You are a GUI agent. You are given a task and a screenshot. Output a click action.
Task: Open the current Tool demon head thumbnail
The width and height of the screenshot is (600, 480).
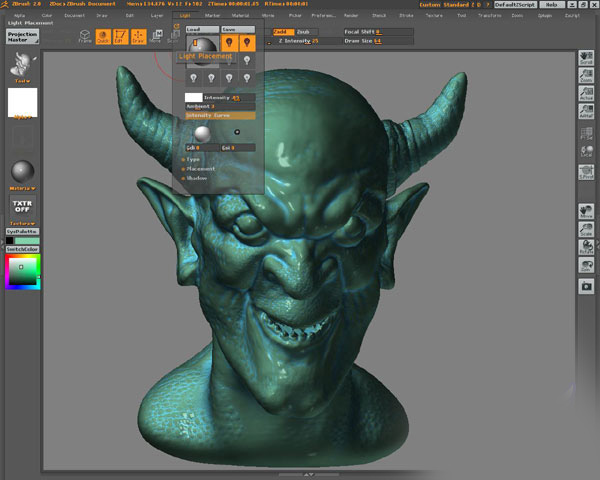23,64
